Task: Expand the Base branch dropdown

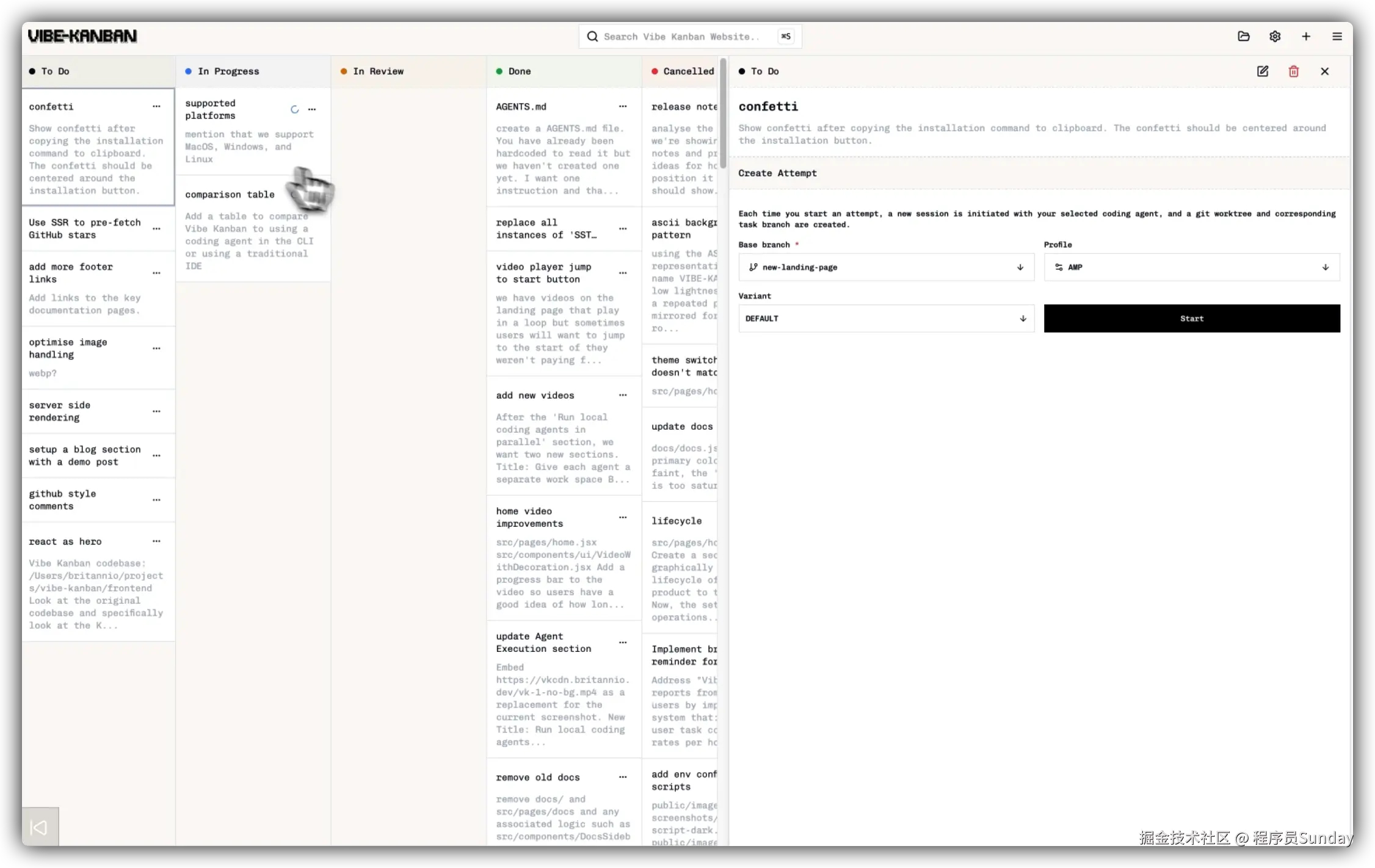Action: point(886,267)
